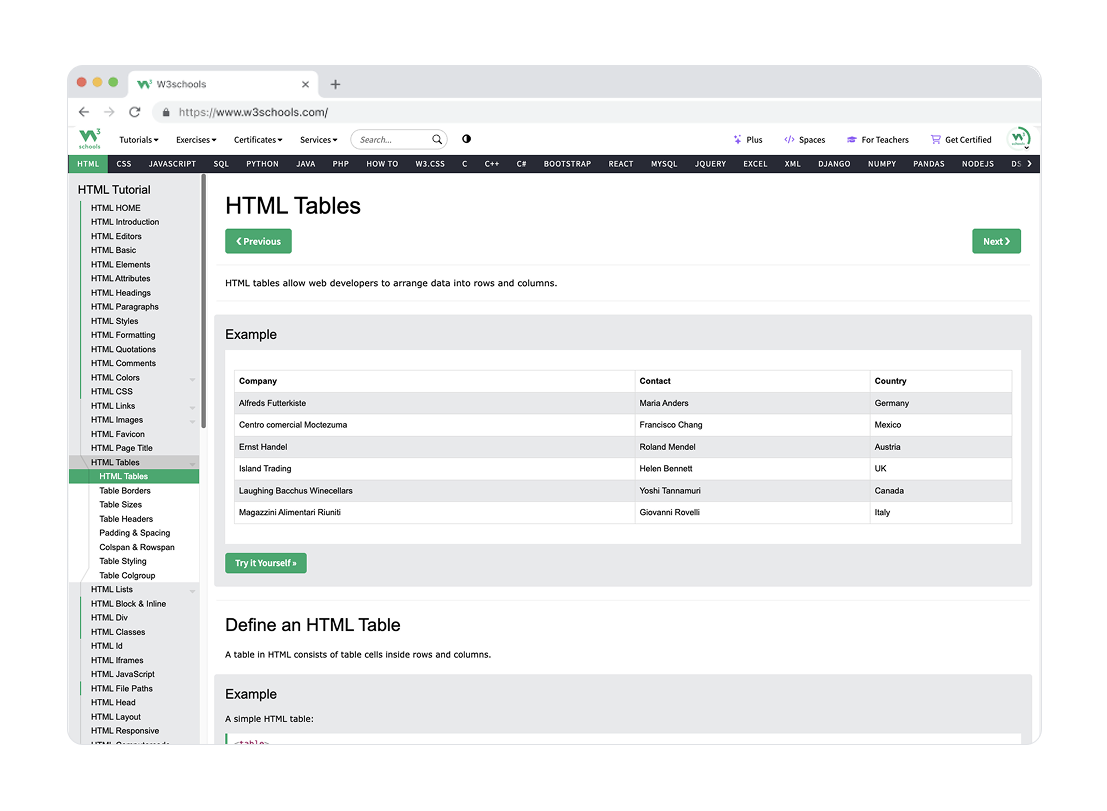Image resolution: width=1107 pixels, height=811 pixels.
Task: Toggle dark mode contrast icon
Action: (466, 139)
